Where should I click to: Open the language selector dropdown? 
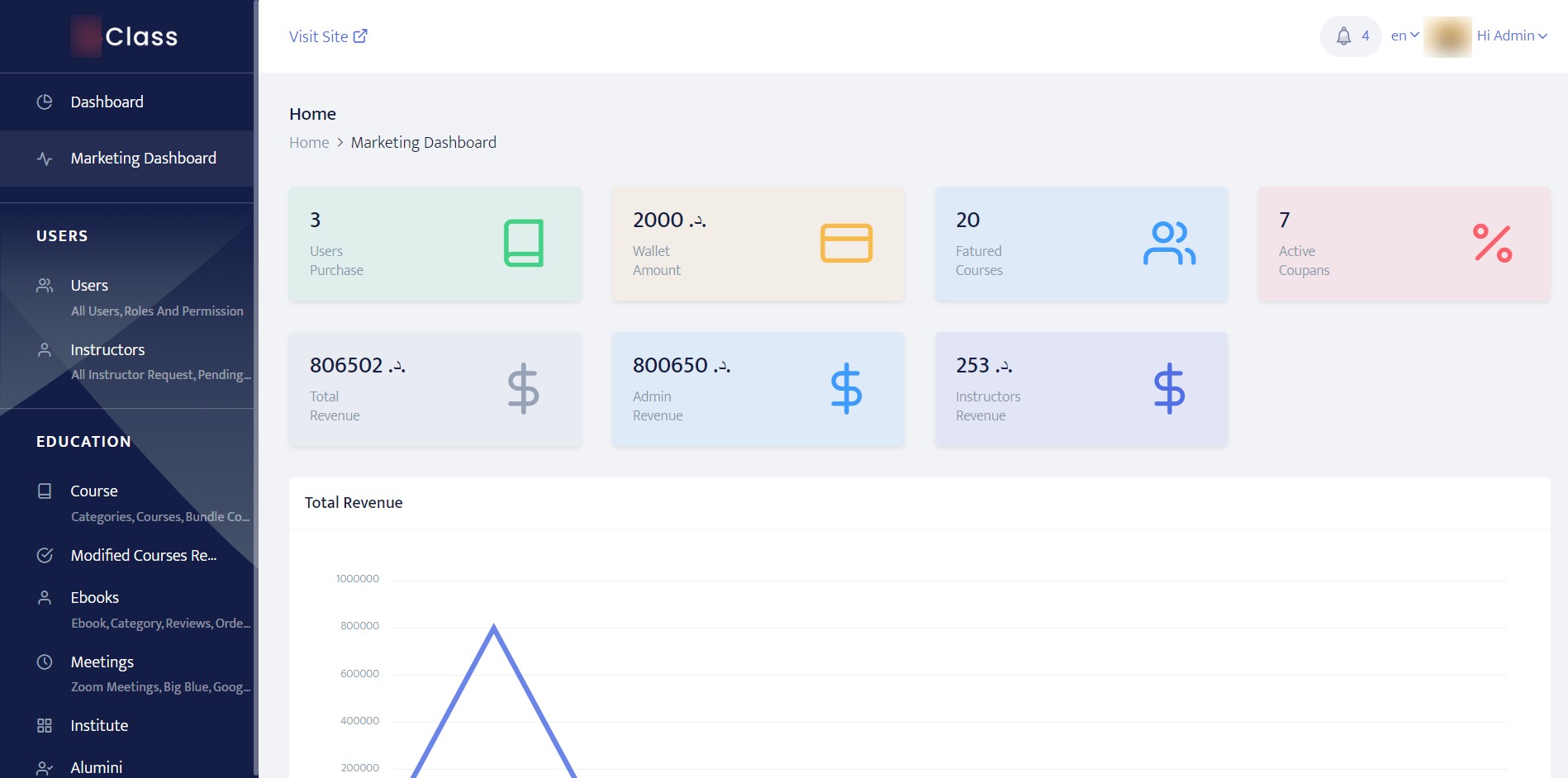coord(1403,36)
